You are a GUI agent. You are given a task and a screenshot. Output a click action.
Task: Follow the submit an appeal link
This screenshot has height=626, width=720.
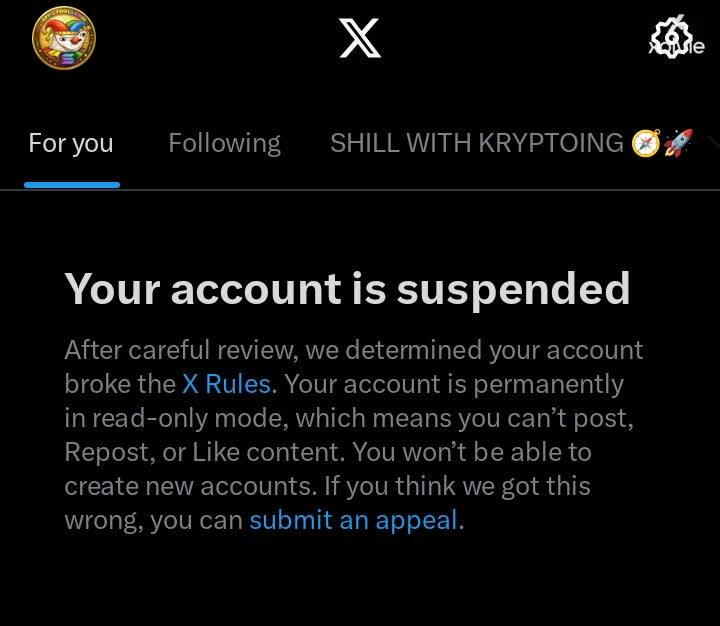[x=354, y=520]
